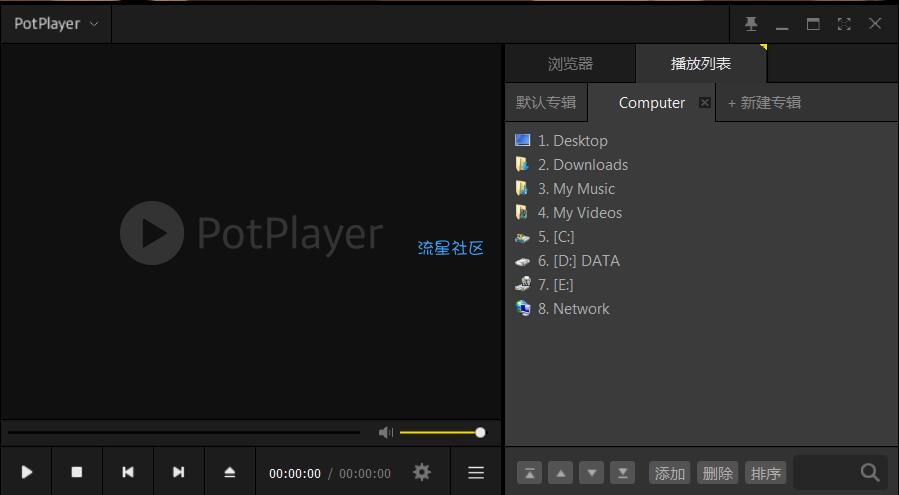Click the total duration 00:00:00
The width and height of the screenshot is (899, 495).
[x=365, y=473]
